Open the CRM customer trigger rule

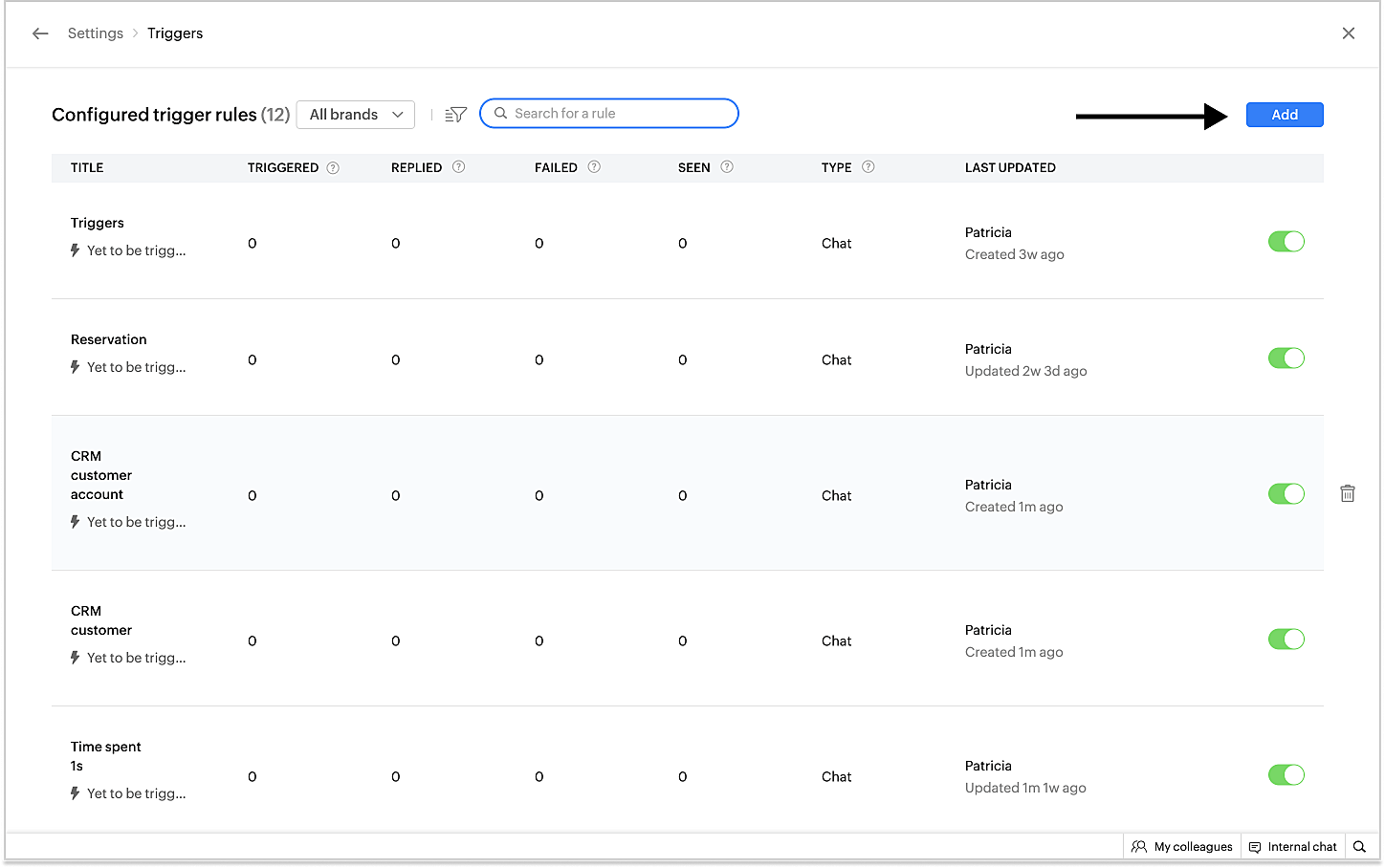click(x=101, y=620)
